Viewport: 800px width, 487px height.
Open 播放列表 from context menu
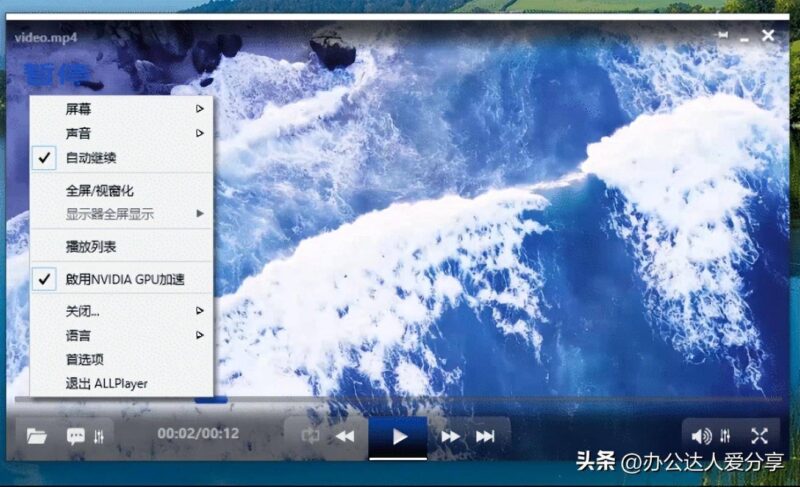pos(121,247)
